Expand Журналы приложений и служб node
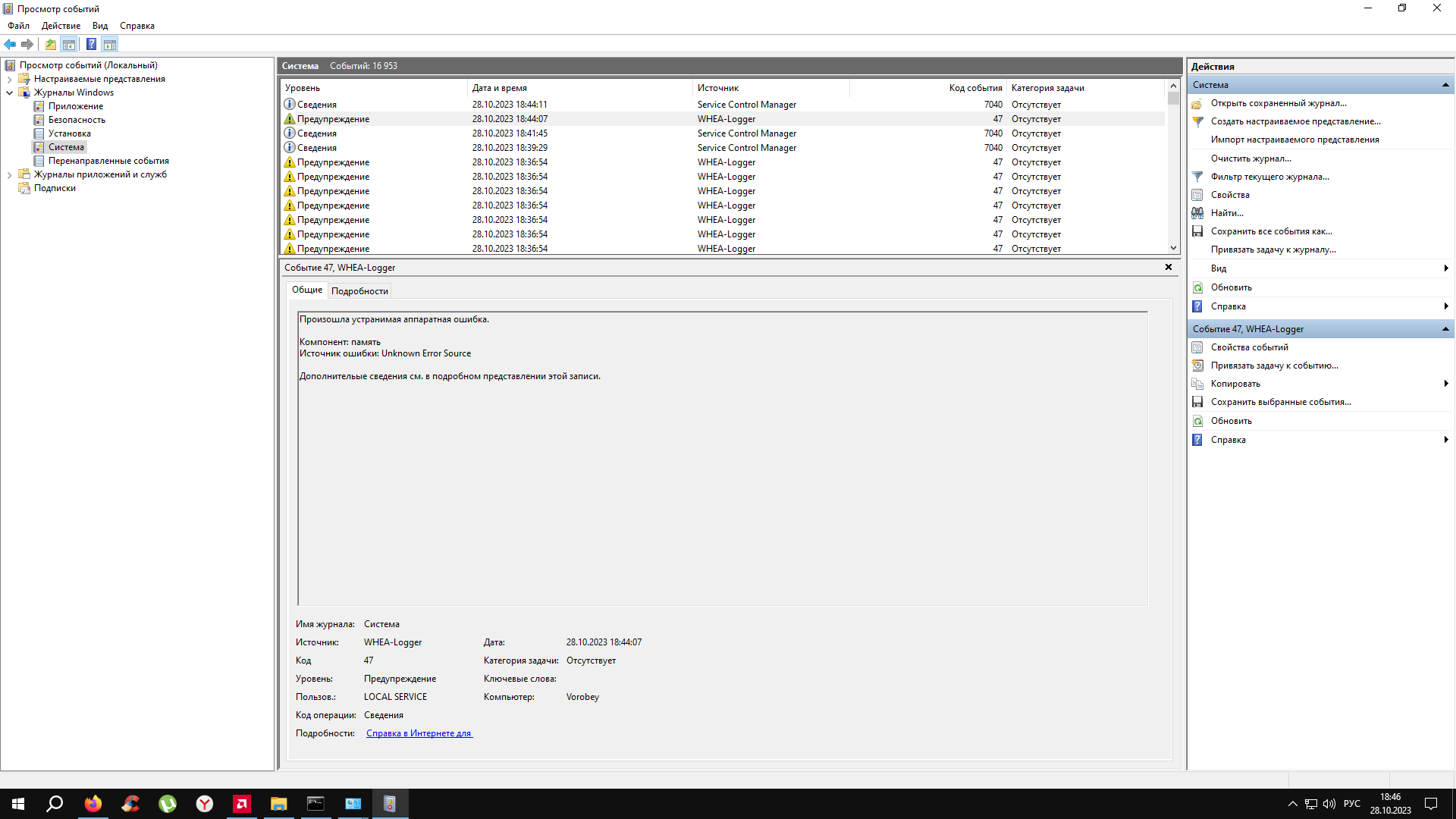Image resolution: width=1456 pixels, height=819 pixels. (9, 174)
